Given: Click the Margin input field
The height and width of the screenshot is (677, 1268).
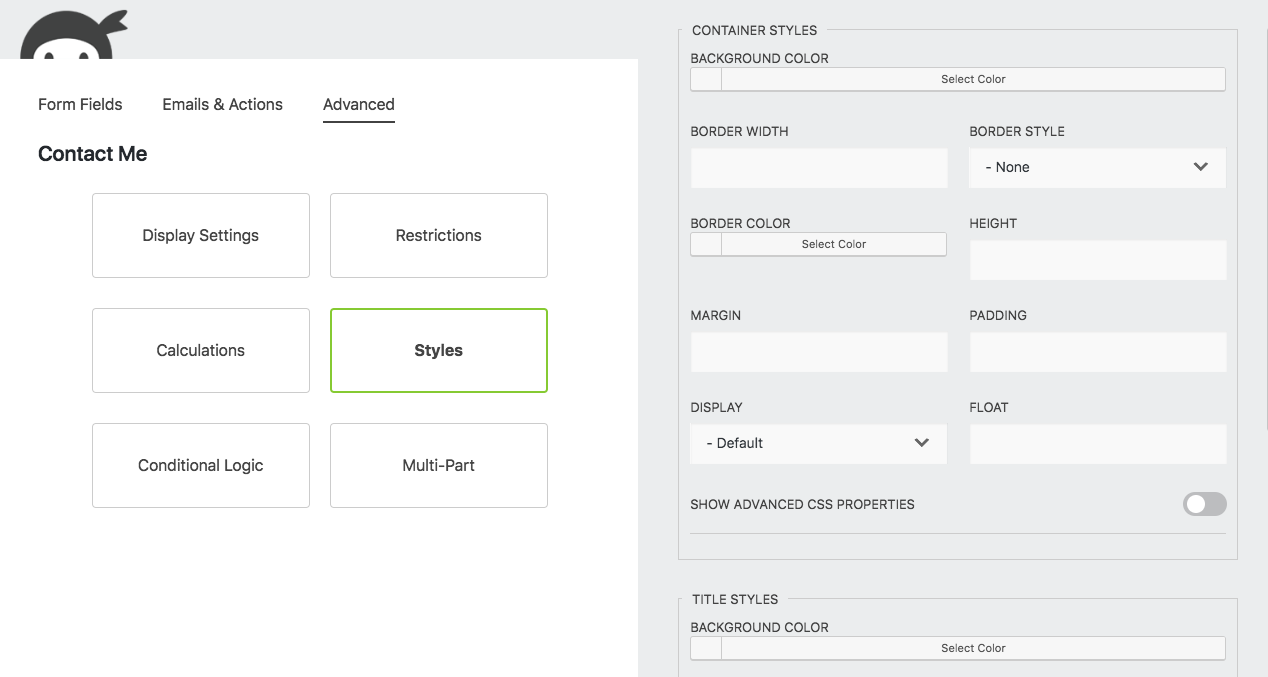Looking at the screenshot, I should [x=818, y=352].
